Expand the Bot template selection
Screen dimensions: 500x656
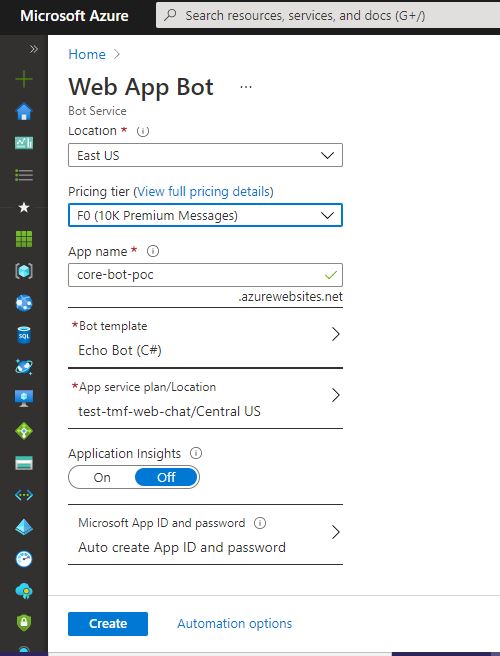coord(205,338)
